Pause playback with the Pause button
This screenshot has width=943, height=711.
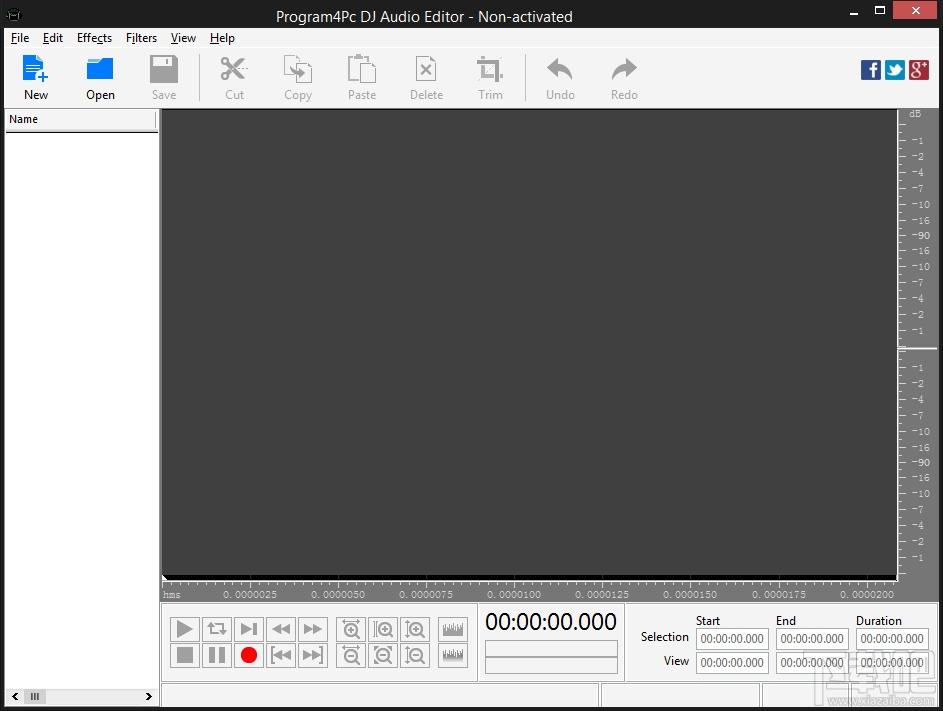tap(217, 655)
